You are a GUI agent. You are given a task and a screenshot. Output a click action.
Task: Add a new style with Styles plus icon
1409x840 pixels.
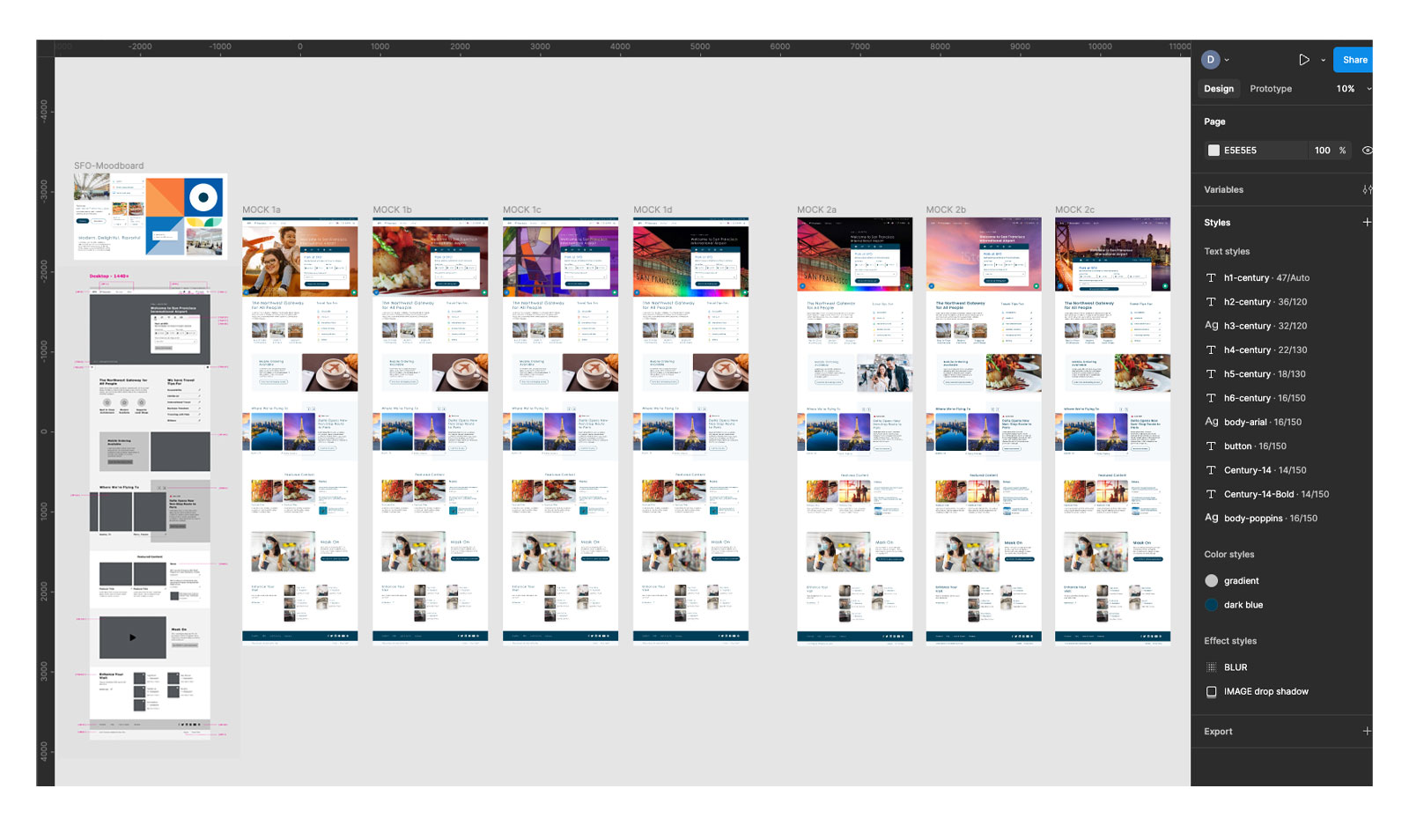1367,223
